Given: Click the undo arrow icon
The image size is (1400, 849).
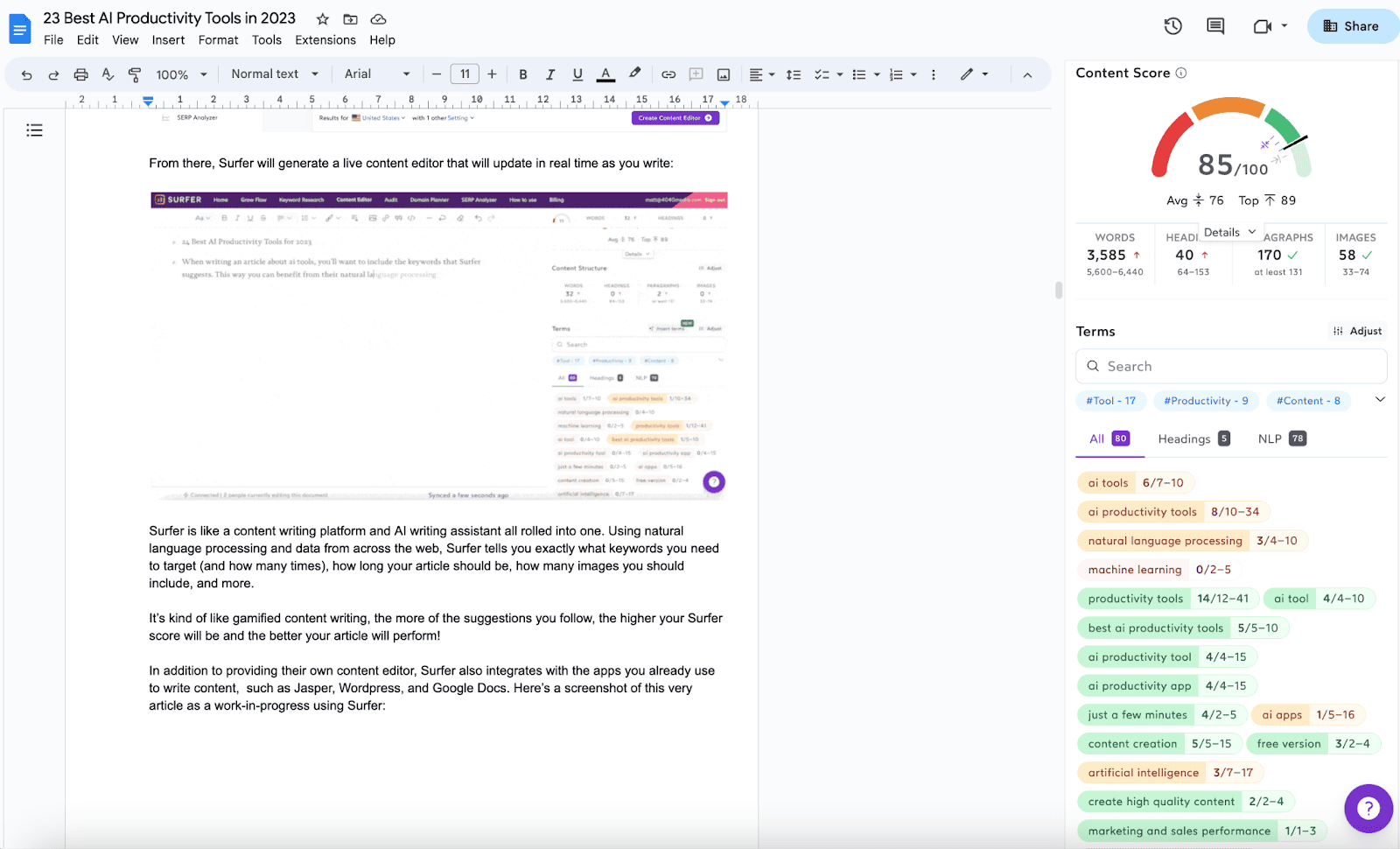Looking at the screenshot, I should pos(26,74).
